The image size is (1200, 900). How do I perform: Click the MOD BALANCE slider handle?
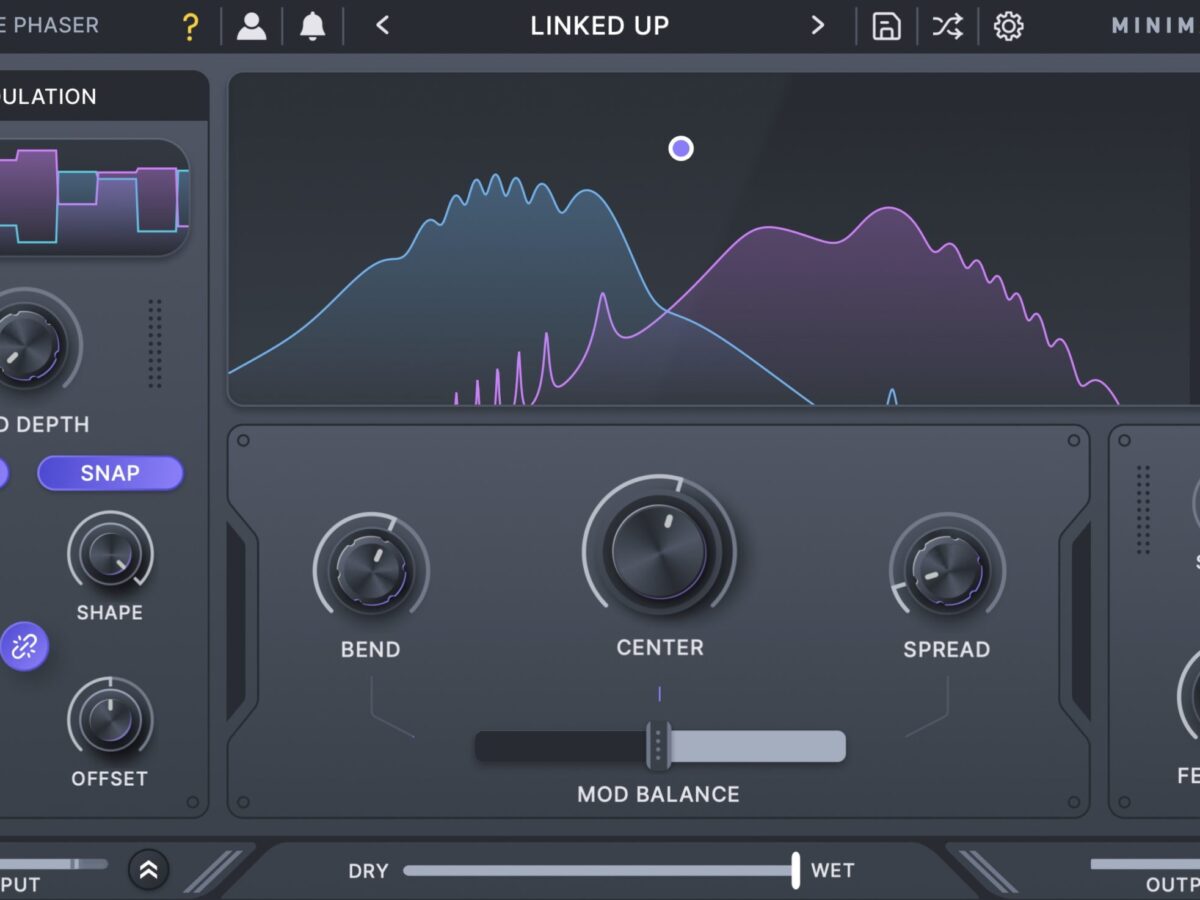pyautogui.click(x=658, y=746)
